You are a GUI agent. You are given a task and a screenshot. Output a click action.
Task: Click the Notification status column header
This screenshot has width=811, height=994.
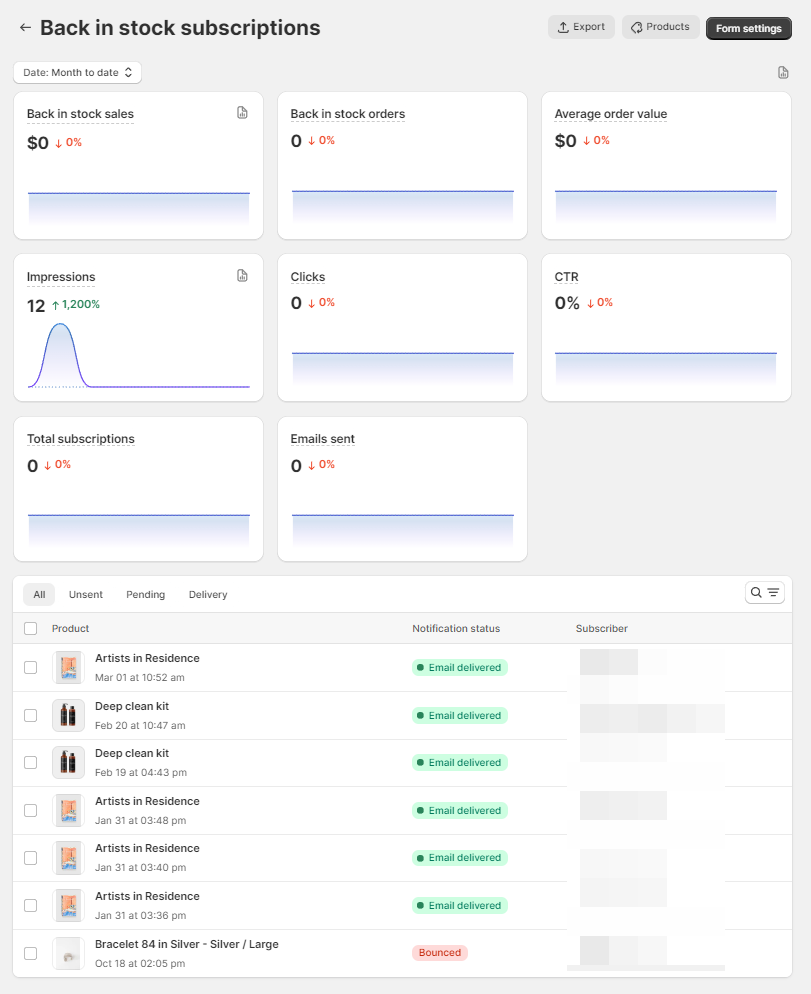point(456,628)
